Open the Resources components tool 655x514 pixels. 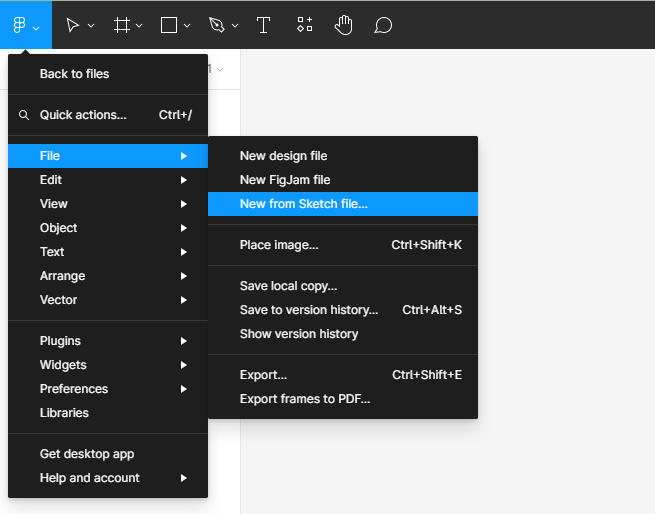305,24
